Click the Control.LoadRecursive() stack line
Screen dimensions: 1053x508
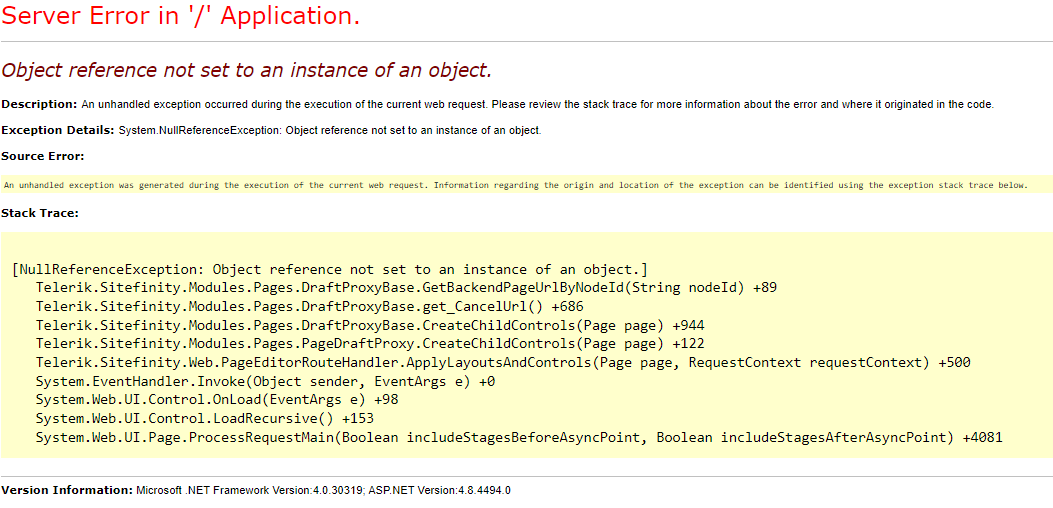[x=204, y=419]
